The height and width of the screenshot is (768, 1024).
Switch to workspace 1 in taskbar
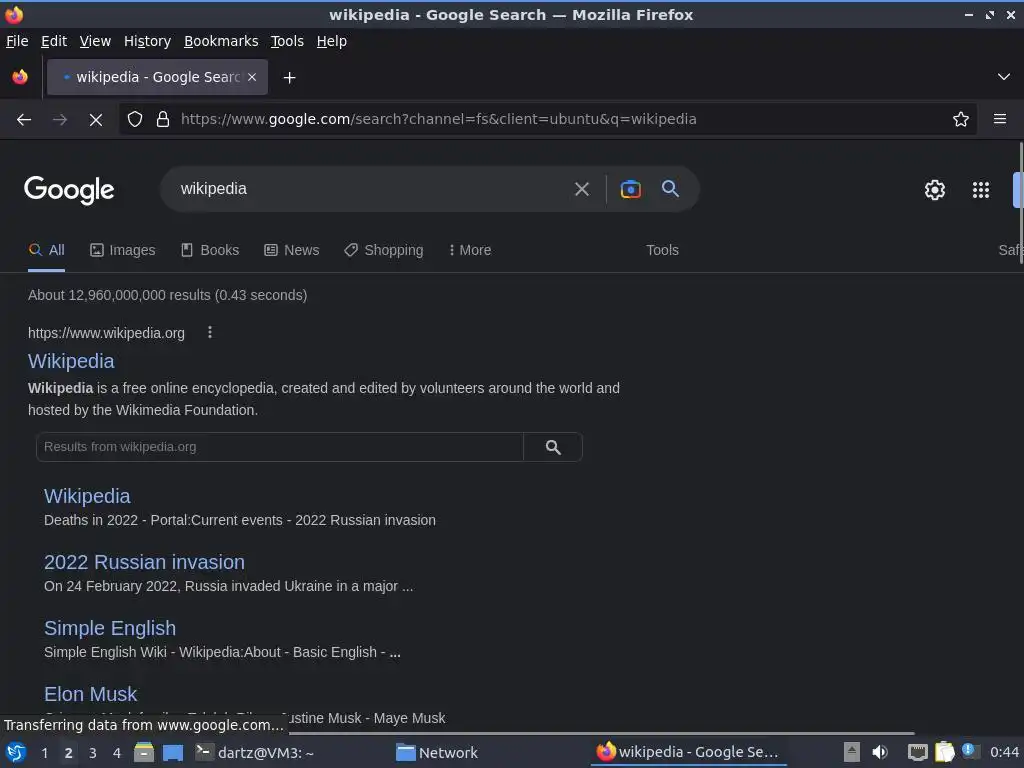(x=44, y=753)
